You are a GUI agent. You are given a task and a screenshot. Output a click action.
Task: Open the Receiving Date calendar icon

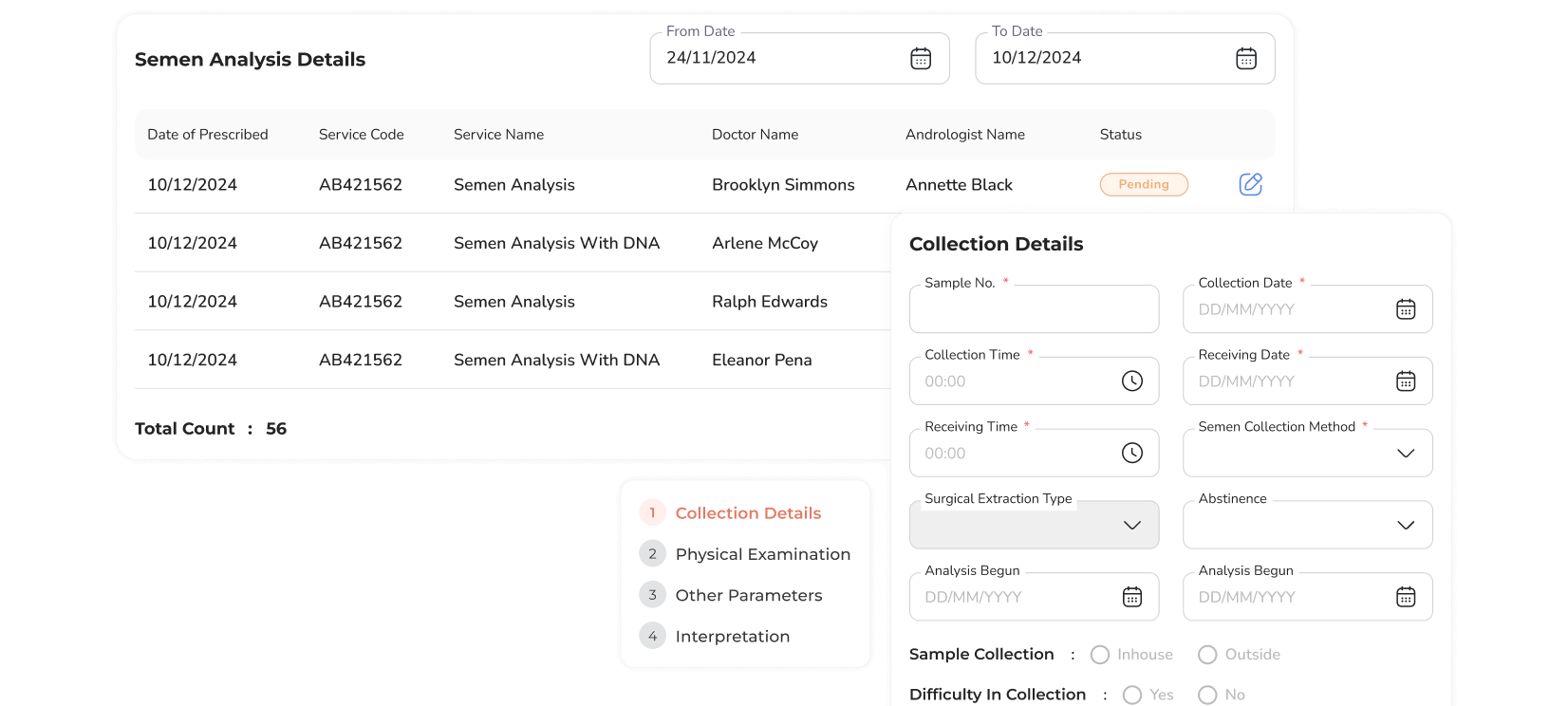[1405, 381]
